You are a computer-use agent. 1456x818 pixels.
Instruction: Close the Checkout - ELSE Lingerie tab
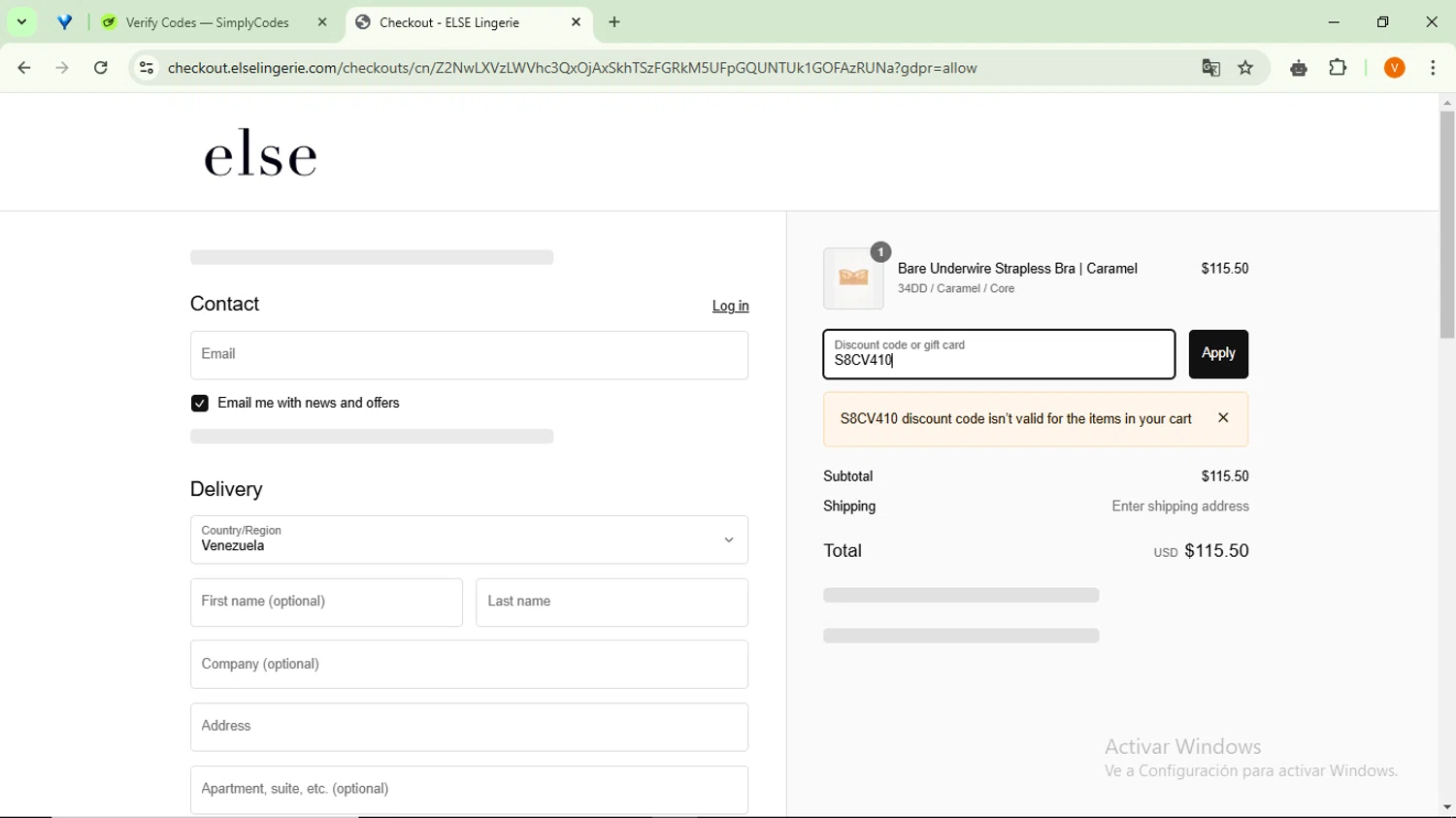point(577,22)
